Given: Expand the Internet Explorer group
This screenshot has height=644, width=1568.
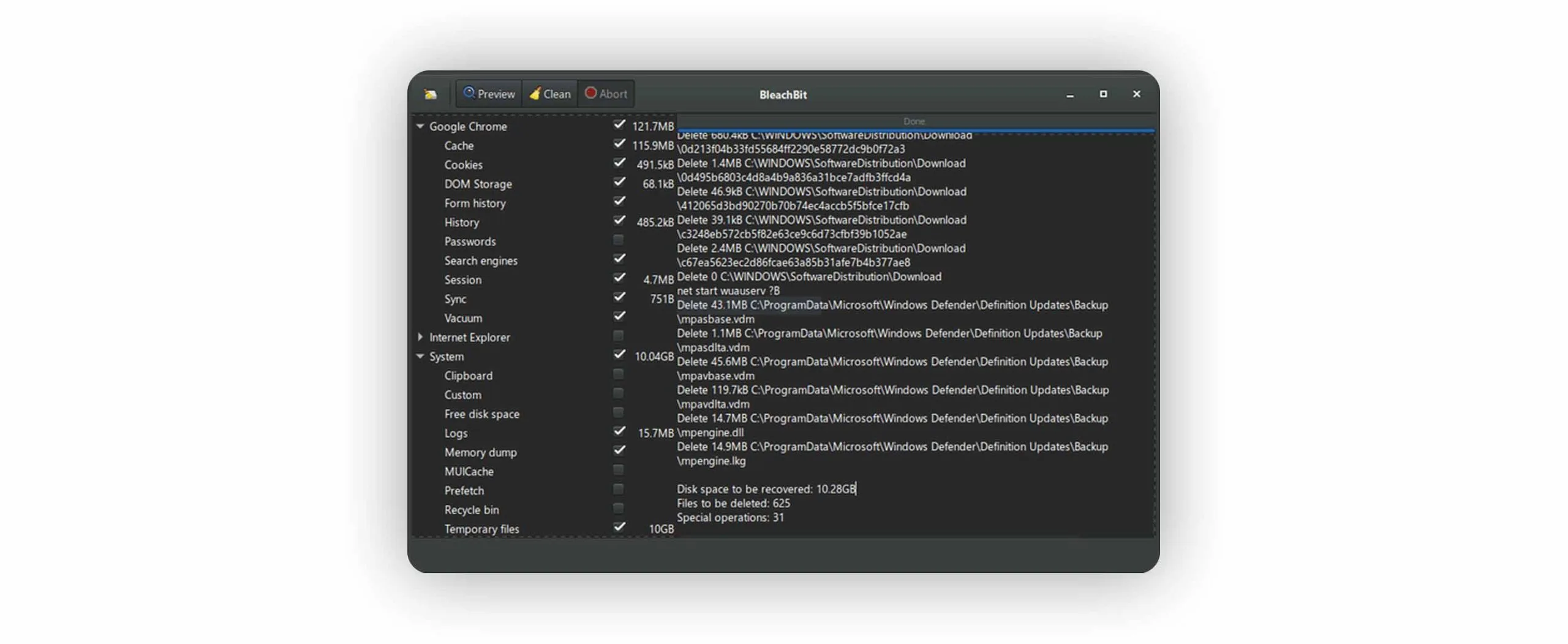Looking at the screenshot, I should tap(420, 336).
